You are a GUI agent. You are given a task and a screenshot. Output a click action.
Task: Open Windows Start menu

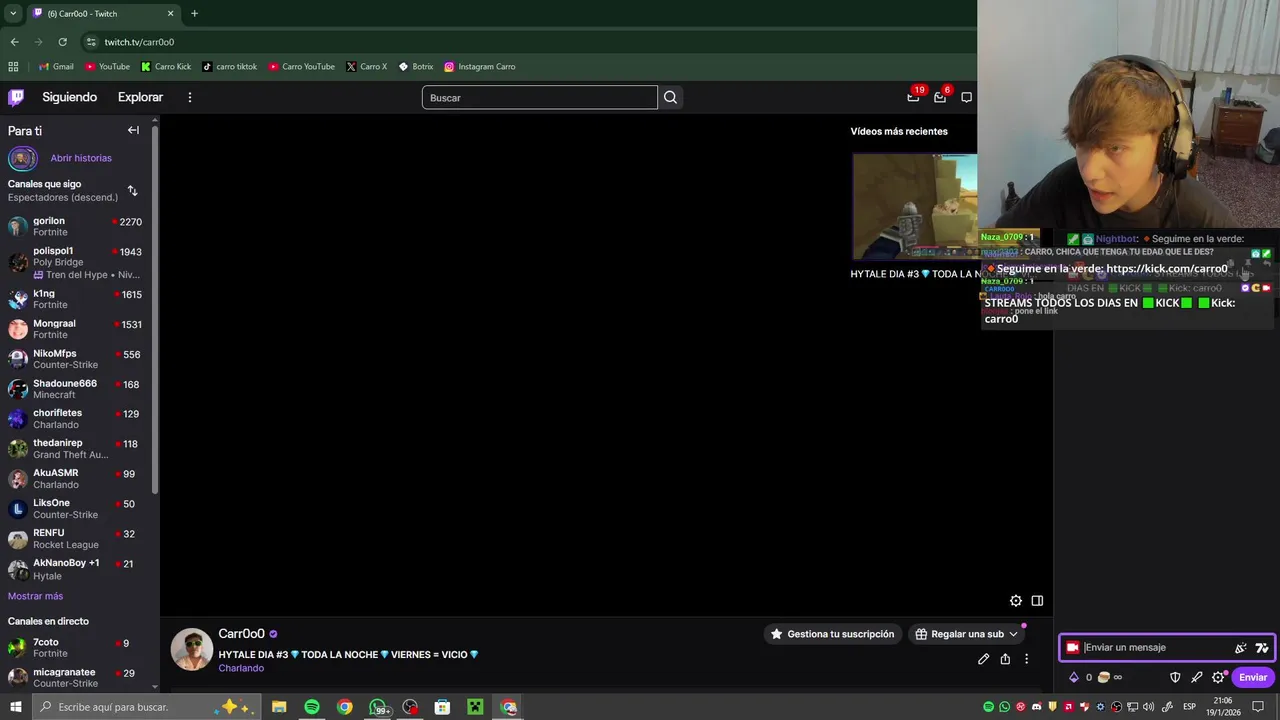coord(15,707)
